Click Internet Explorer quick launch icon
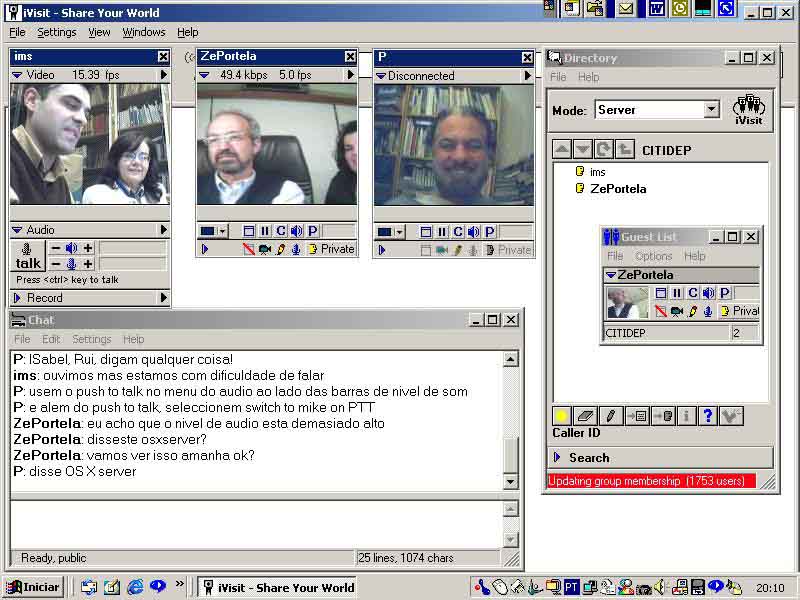This screenshot has height=600, width=800. [x=135, y=587]
